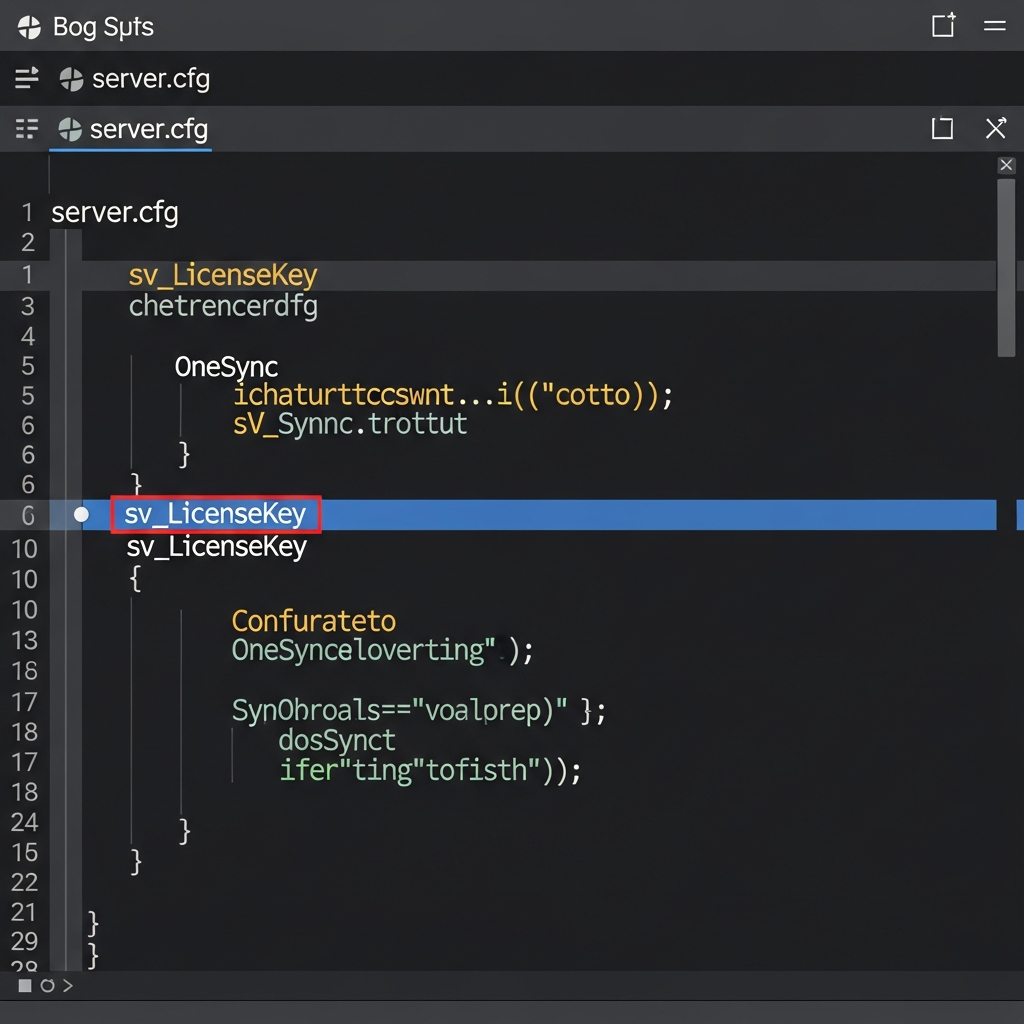The height and width of the screenshot is (1024, 1024).
Task: Click highlighted sv_LicenseKey in selected line
Action: coord(216,515)
